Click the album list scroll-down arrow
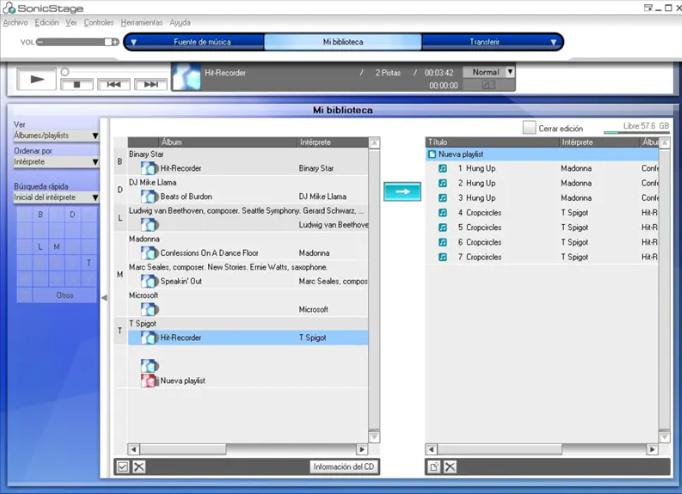682x494 pixels. [x=374, y=437]
